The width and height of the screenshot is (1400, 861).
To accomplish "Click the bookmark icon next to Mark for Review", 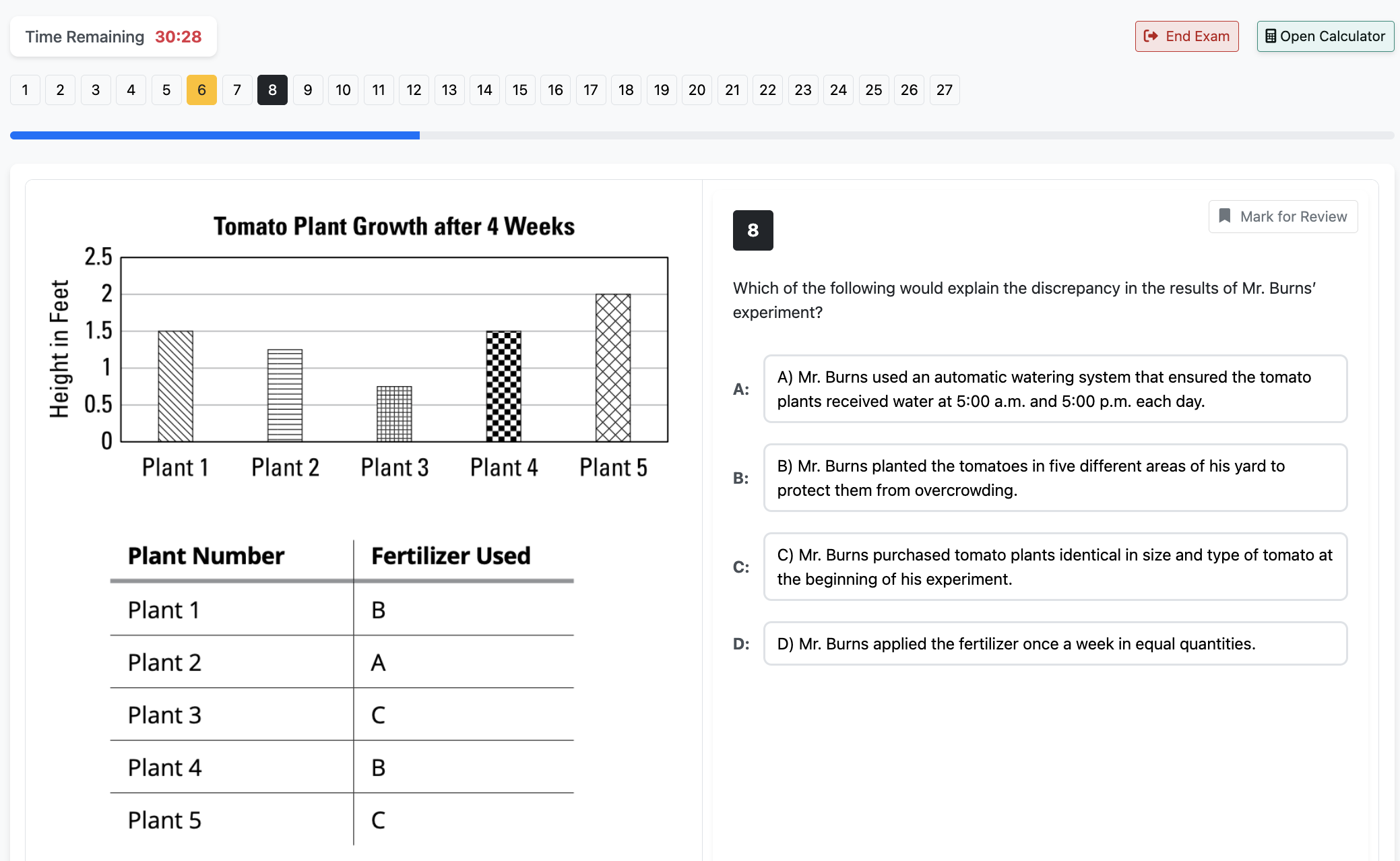I will click(x=1226, y=216).
